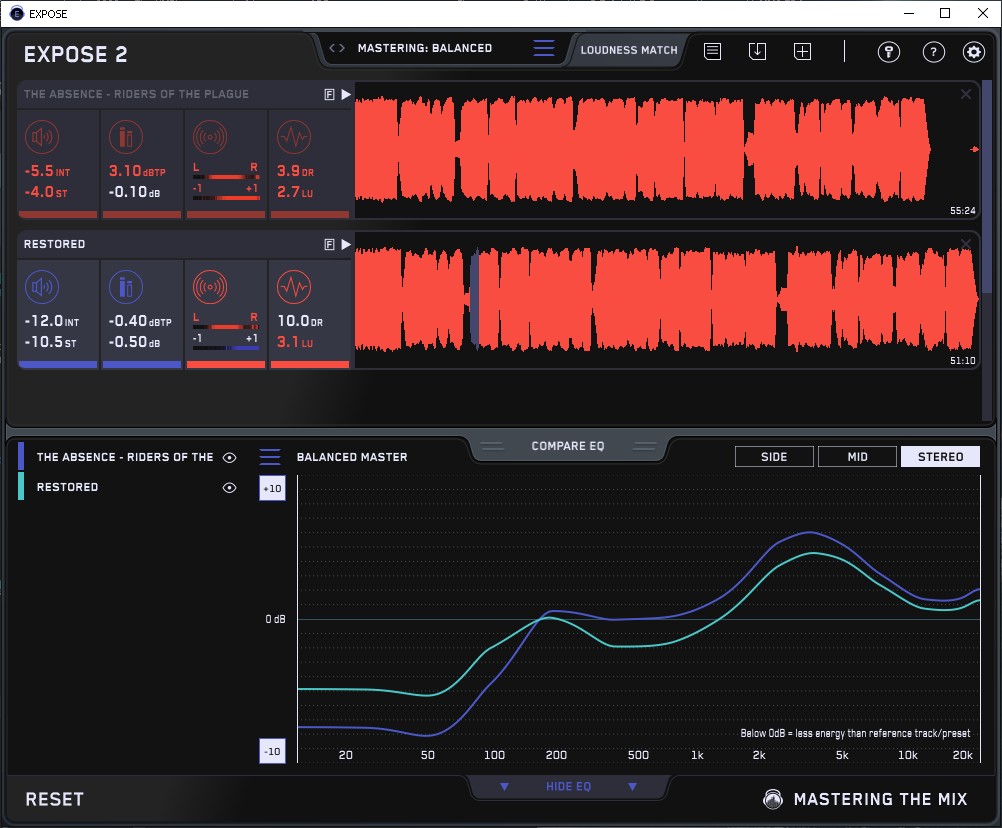This screenshot has width=1002, height=828.
Task: Click the 3.10 dBTP peak reading
Action: tap(137, 171)
